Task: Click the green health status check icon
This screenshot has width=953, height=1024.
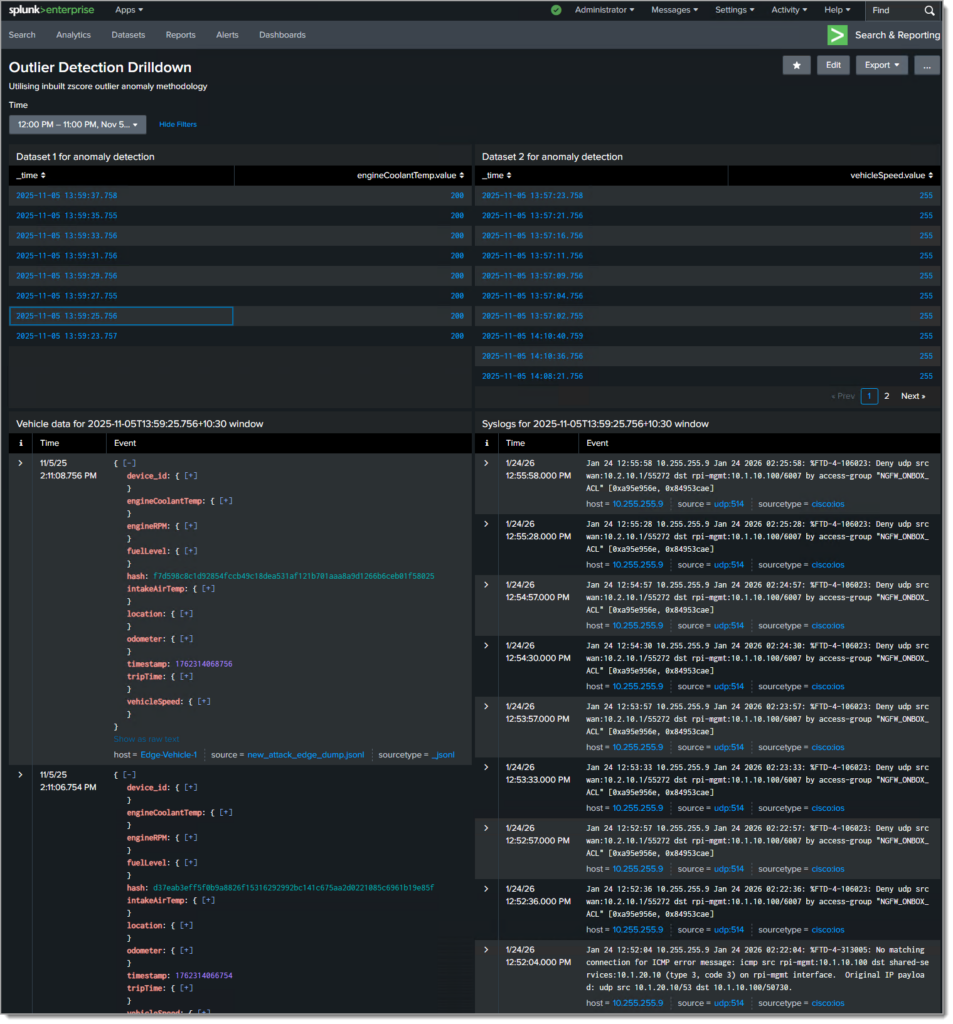Action: click(x=556, y=10)
